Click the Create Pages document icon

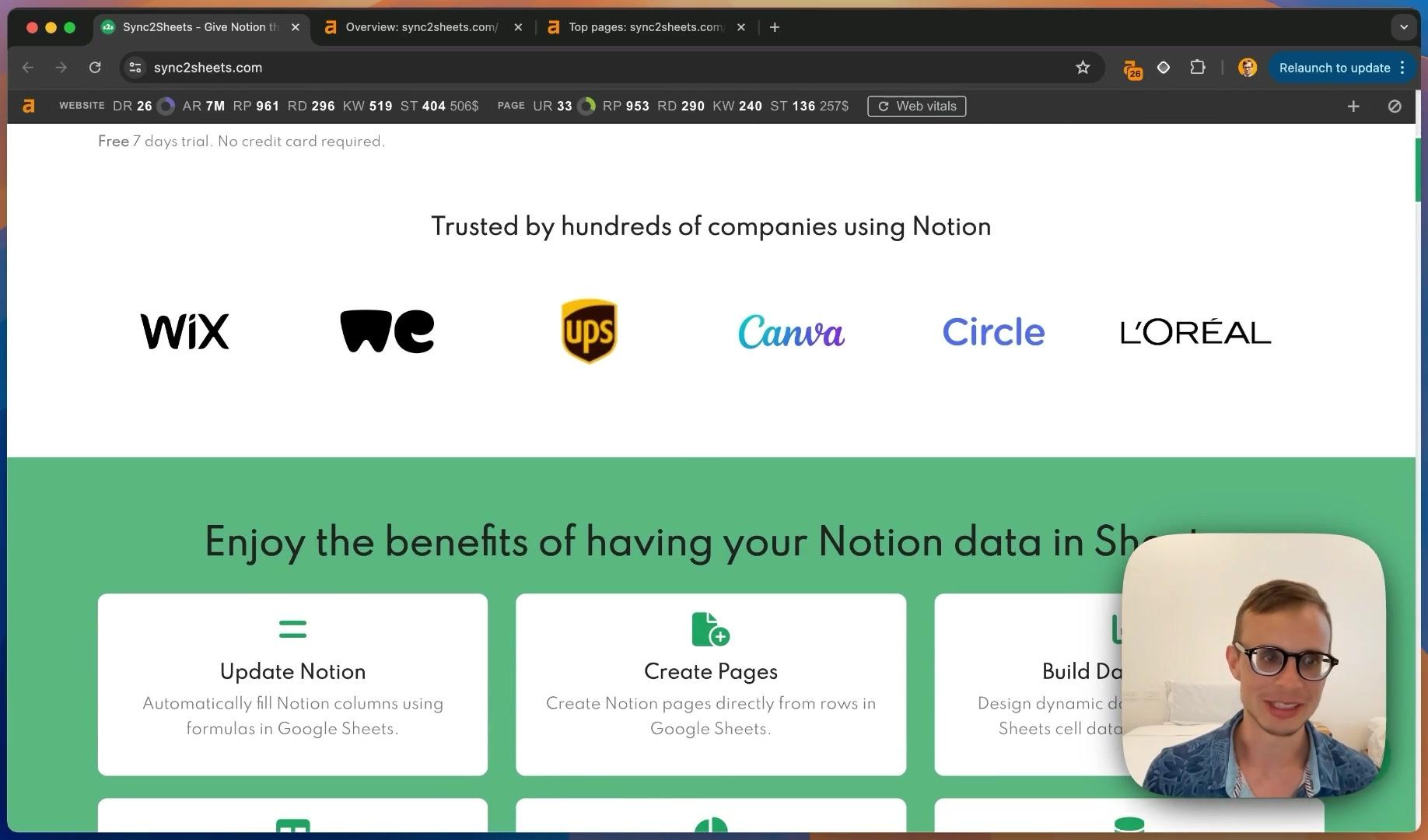pyautogui.click(x=710, y=629)
